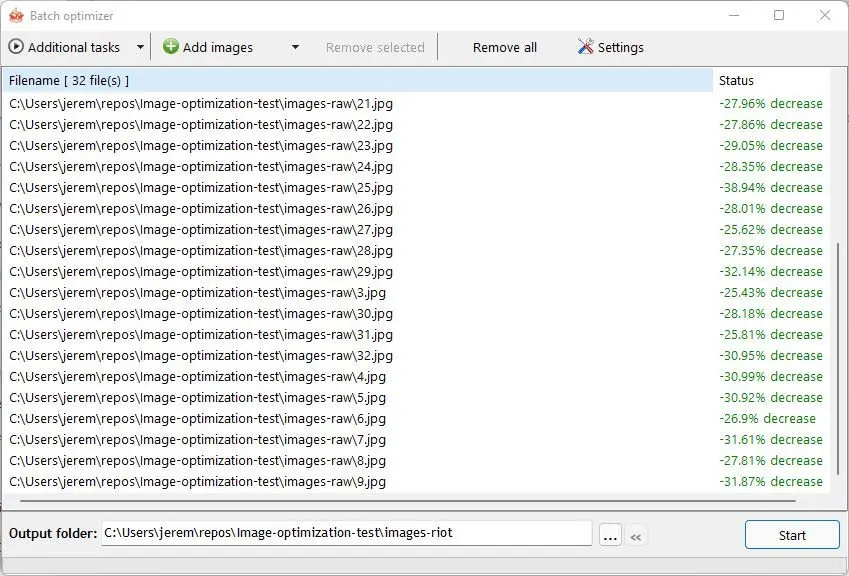Click the << button beside output folder
The width and height of the screenshot is (849, 576).
click(636, 536)
